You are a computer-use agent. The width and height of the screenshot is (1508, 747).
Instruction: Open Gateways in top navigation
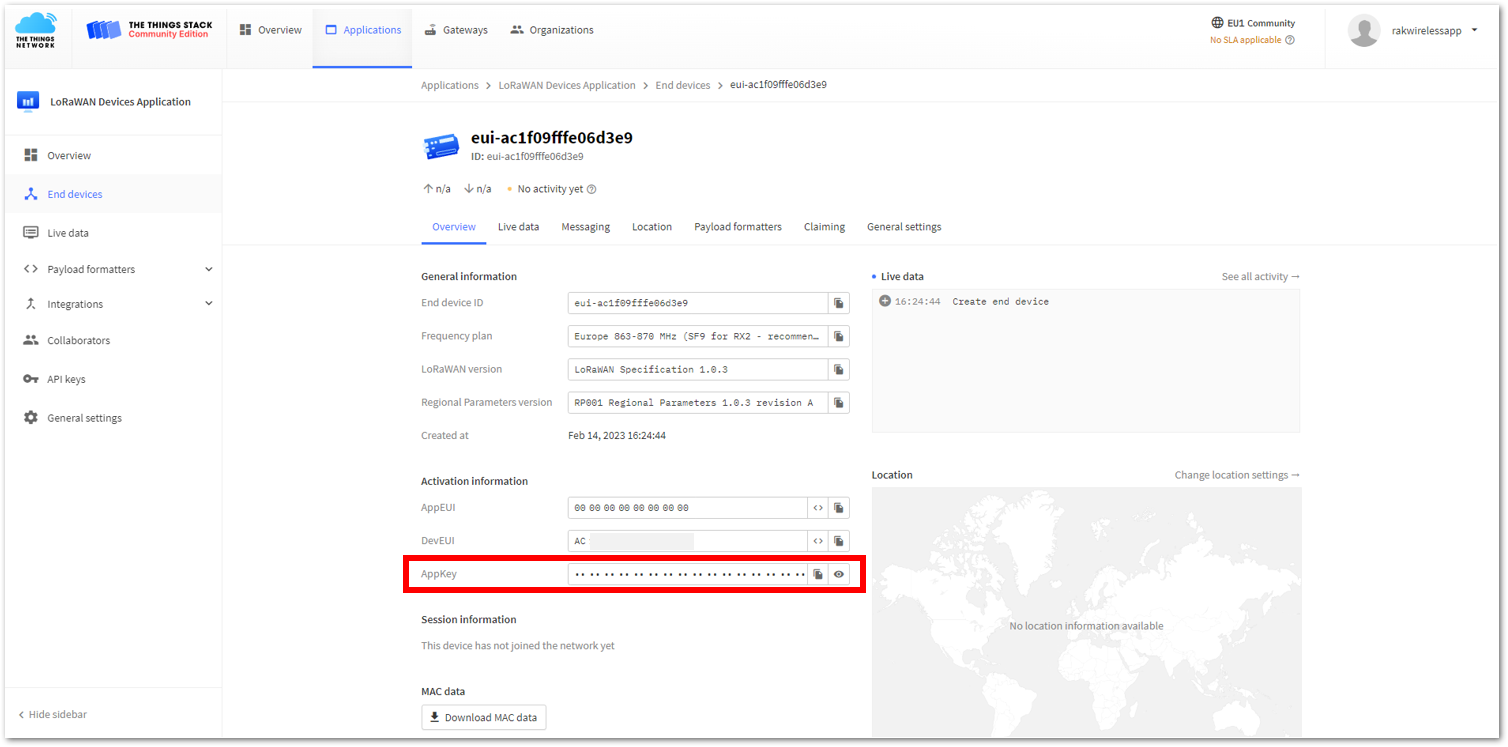click(456, 30)
